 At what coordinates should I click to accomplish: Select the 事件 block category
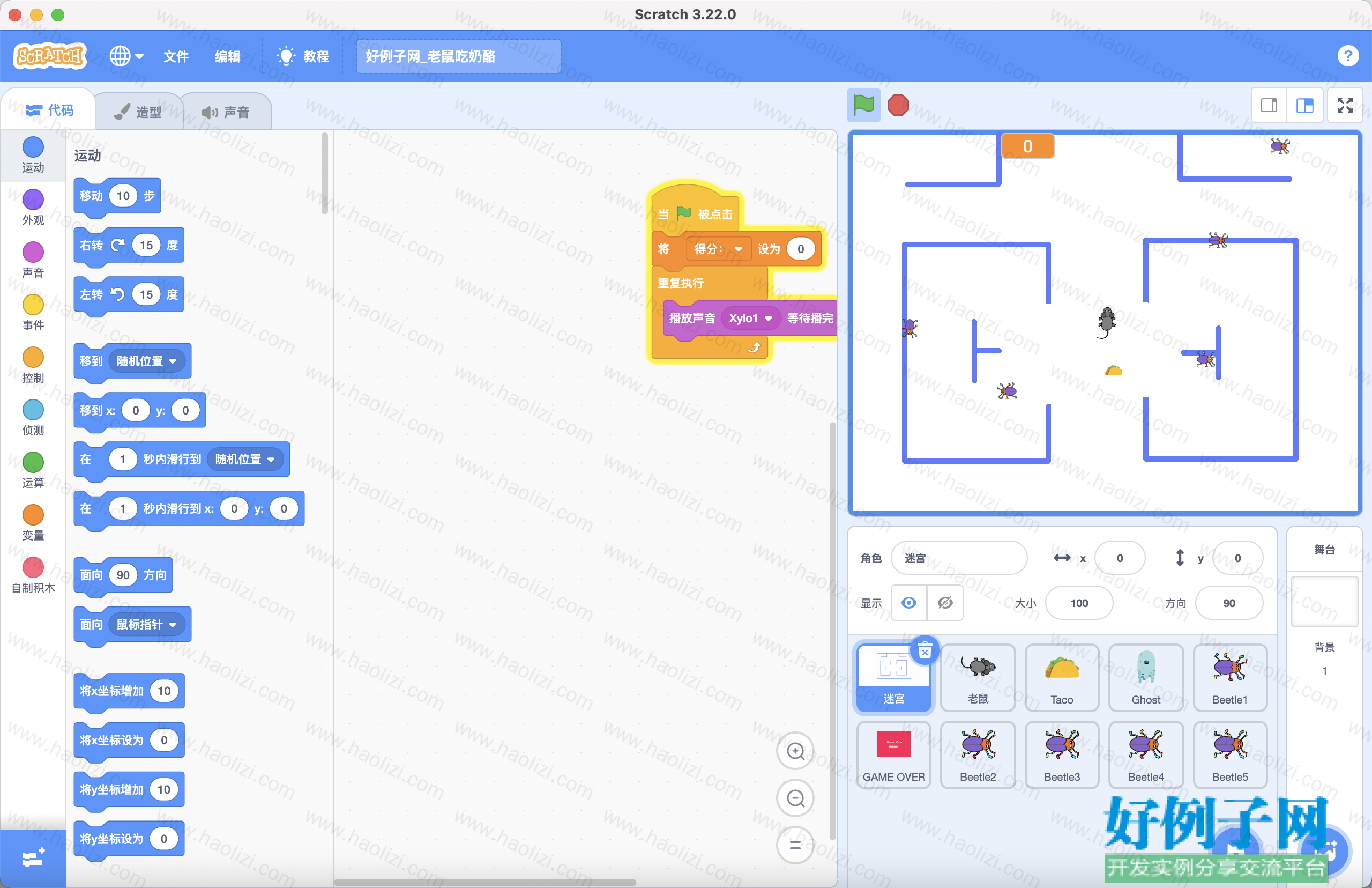33,313
